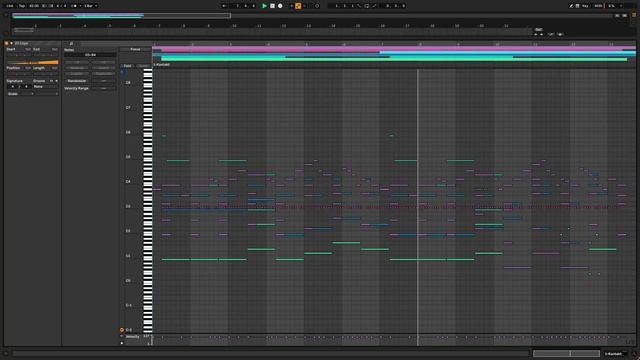Click the bar 7 marker in the arrangement ruler
The image size is (640, 360).
159,26
